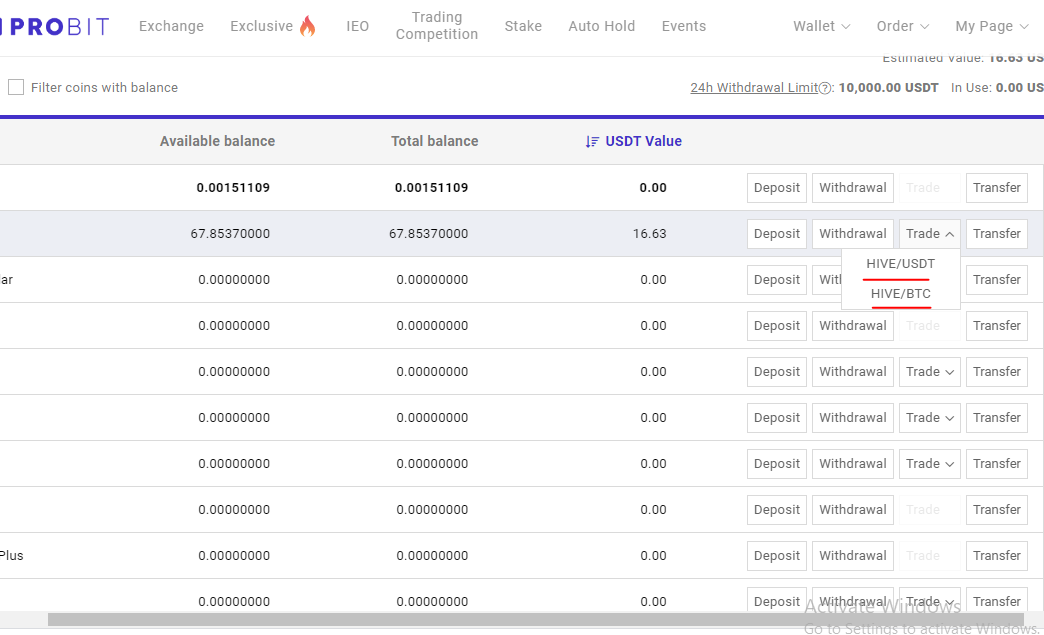Click Transfer in the 67.85370000 row
This screenshot has height=635, width=1044.
(997, 234)
